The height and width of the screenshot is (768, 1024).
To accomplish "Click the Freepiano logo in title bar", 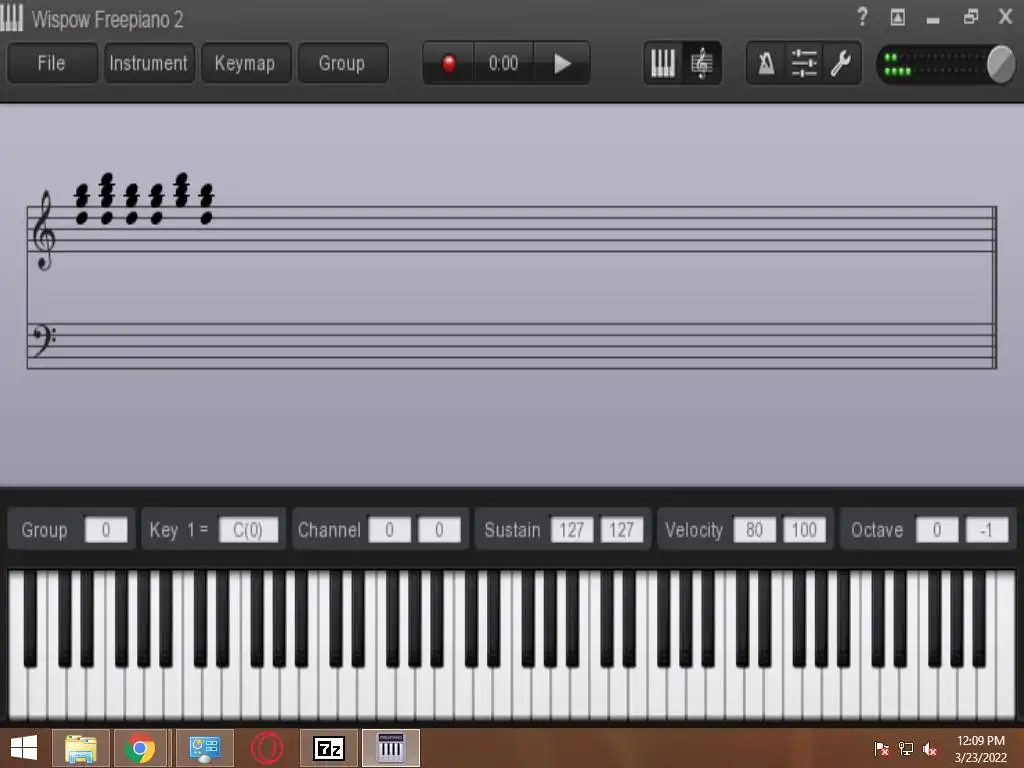I will point(12,18).
